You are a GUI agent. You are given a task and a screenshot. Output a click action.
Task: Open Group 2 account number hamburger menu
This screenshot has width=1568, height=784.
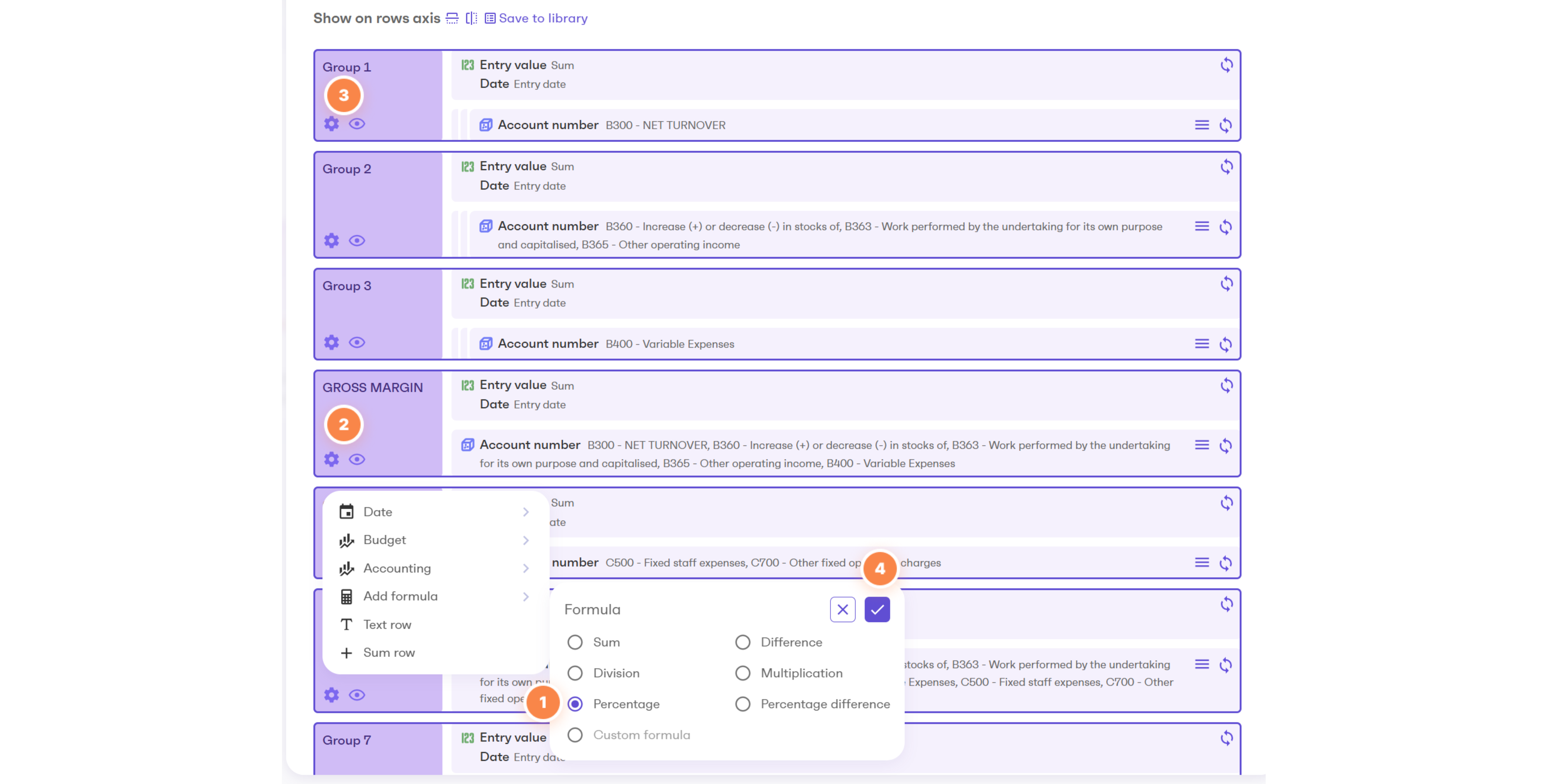[x=1202, y=226]
